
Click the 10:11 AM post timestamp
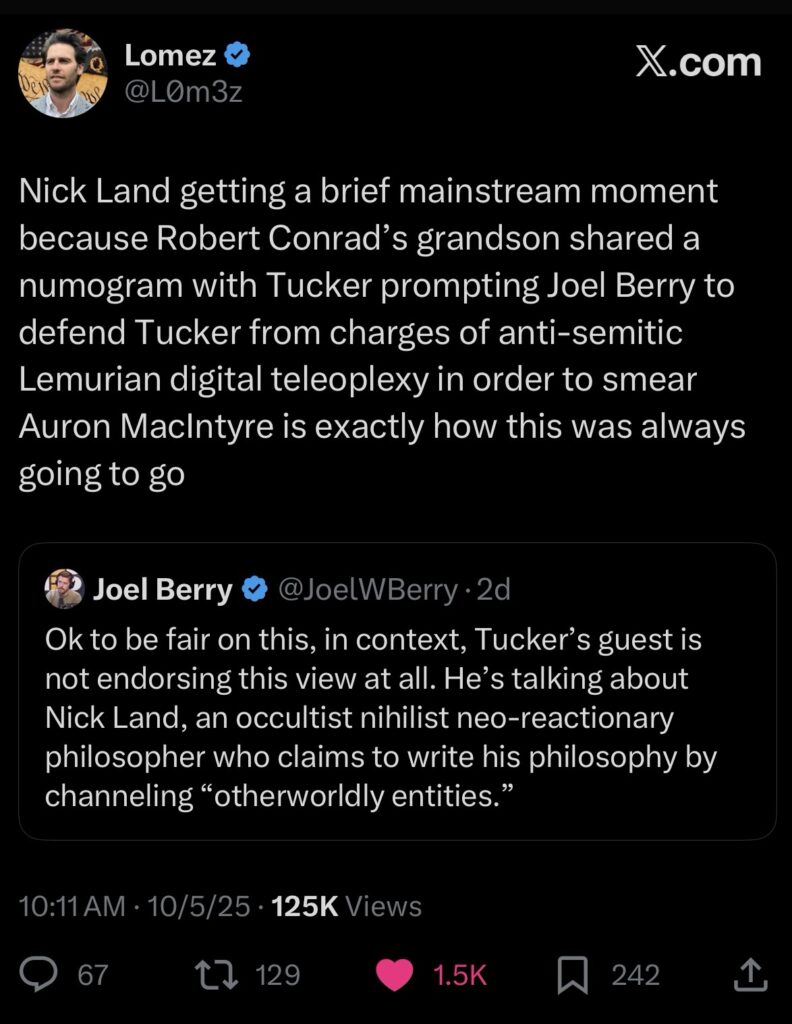point(72,906)
